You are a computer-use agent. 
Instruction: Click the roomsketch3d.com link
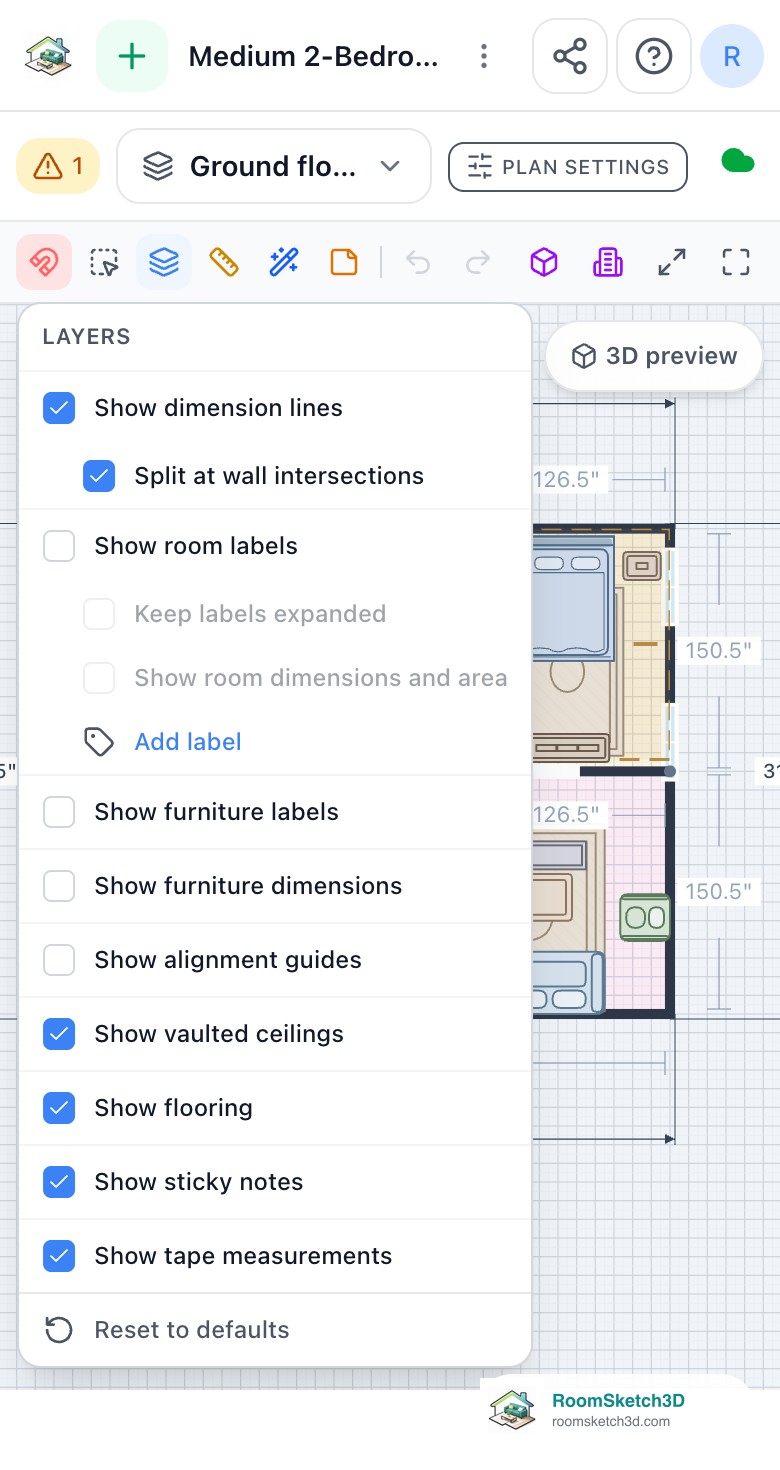click(x=611, y=1422)
